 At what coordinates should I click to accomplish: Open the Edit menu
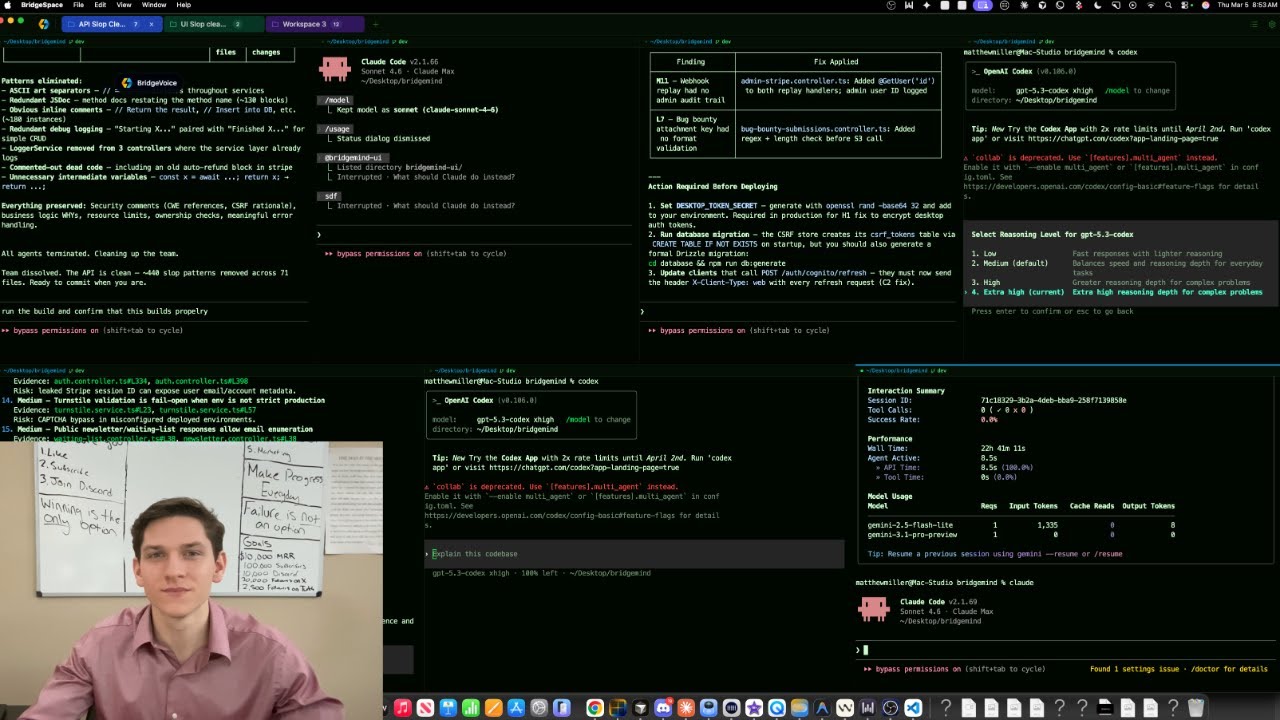click(100, 5)
